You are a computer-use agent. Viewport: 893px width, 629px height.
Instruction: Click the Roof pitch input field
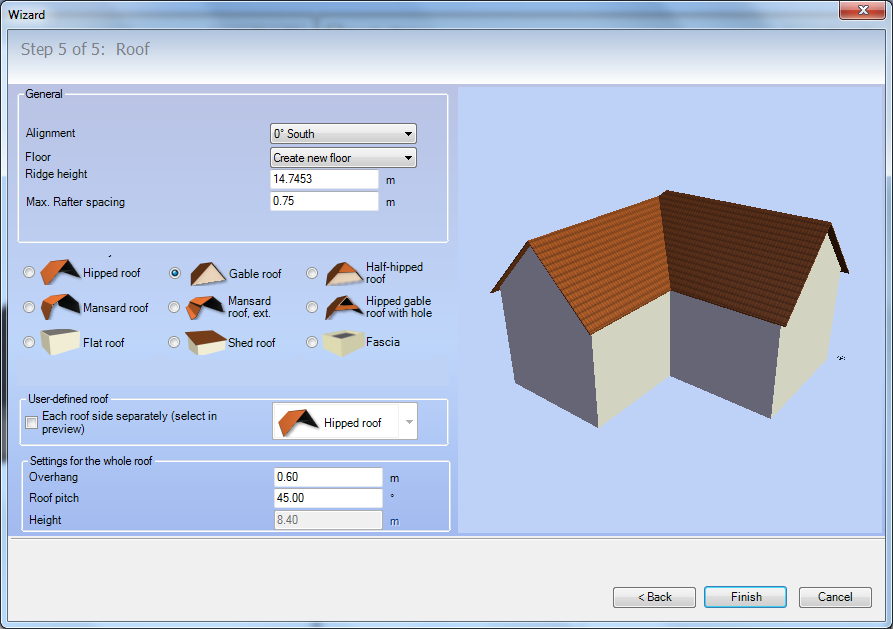(328, 498)
